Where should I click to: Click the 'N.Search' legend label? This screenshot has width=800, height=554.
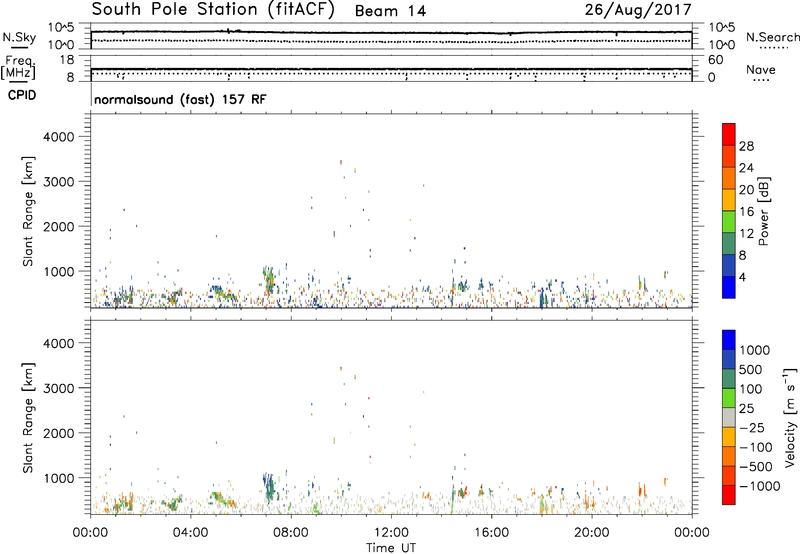pos(772,37)
